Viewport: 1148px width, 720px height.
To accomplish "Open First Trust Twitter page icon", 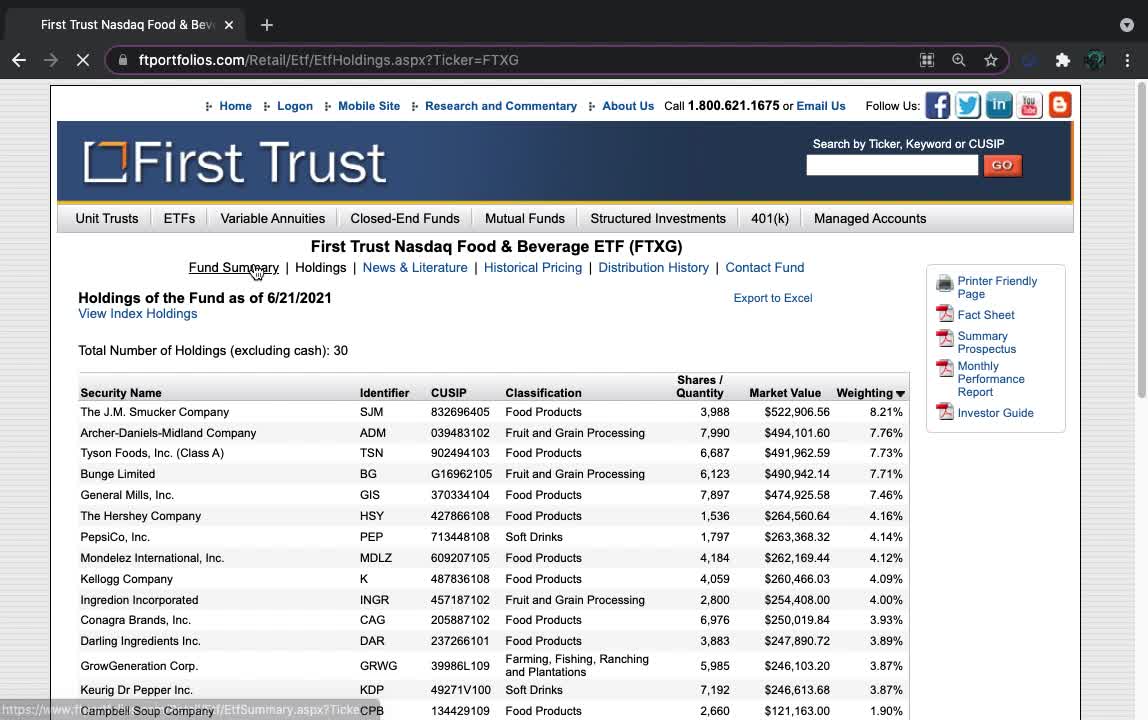I will pyautogui.click(x=968, y=105).
